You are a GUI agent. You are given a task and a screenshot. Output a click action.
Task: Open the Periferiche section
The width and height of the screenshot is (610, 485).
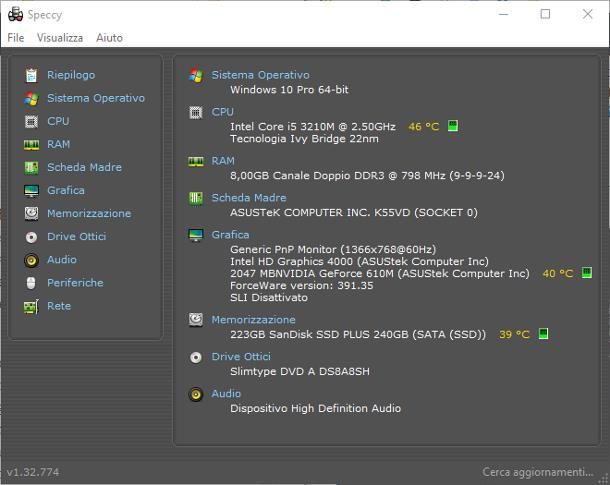pyautogui.click(x=75, y=283)
